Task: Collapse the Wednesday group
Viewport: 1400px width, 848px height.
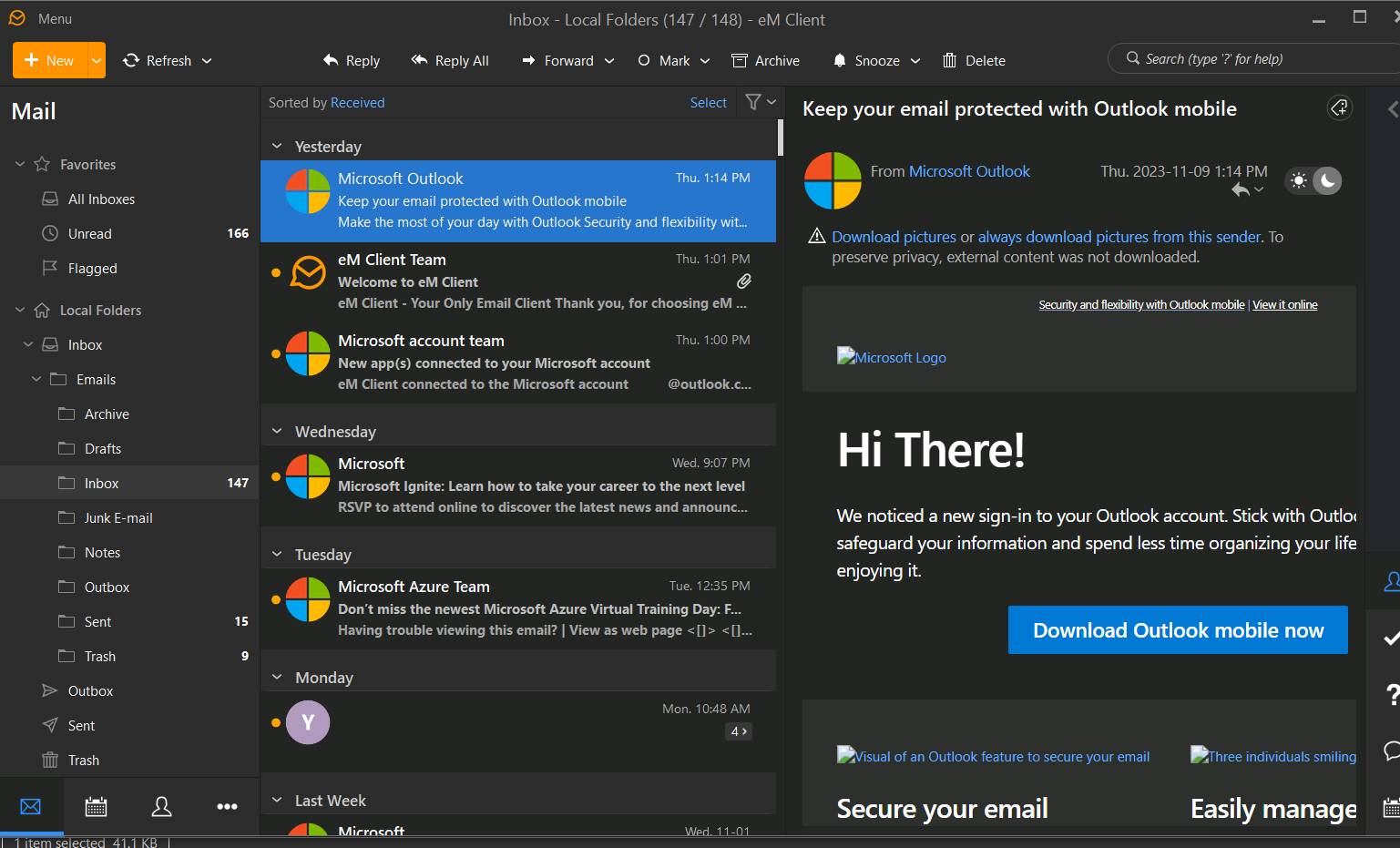Action: pos(277,431)
